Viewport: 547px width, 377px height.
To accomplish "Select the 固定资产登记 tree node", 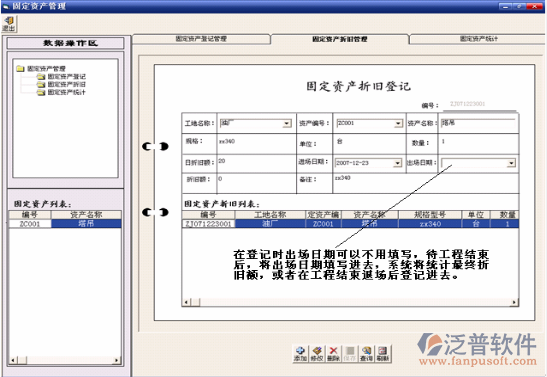I will (66, 76).
